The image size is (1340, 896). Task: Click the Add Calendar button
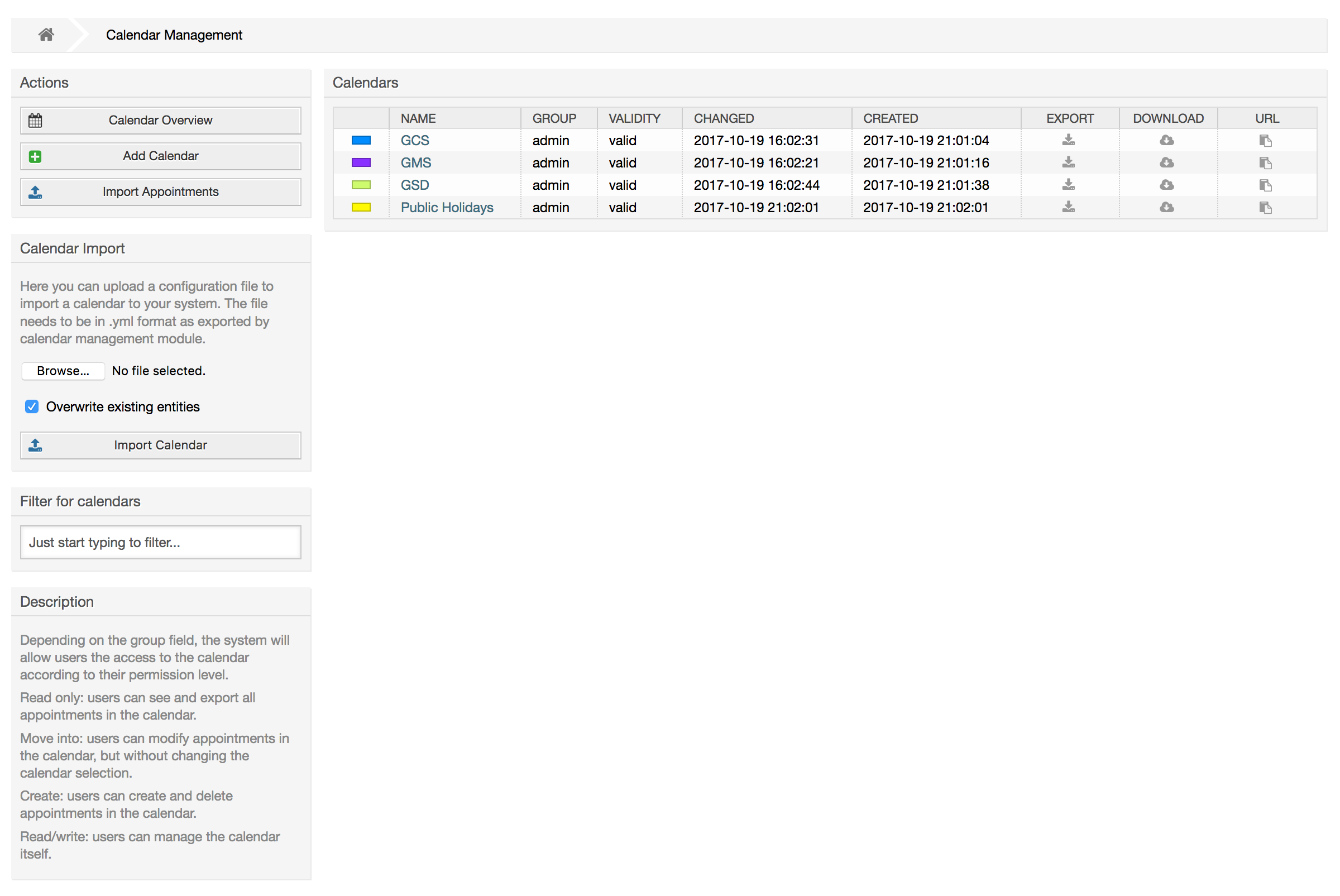(x=160, y=155)
